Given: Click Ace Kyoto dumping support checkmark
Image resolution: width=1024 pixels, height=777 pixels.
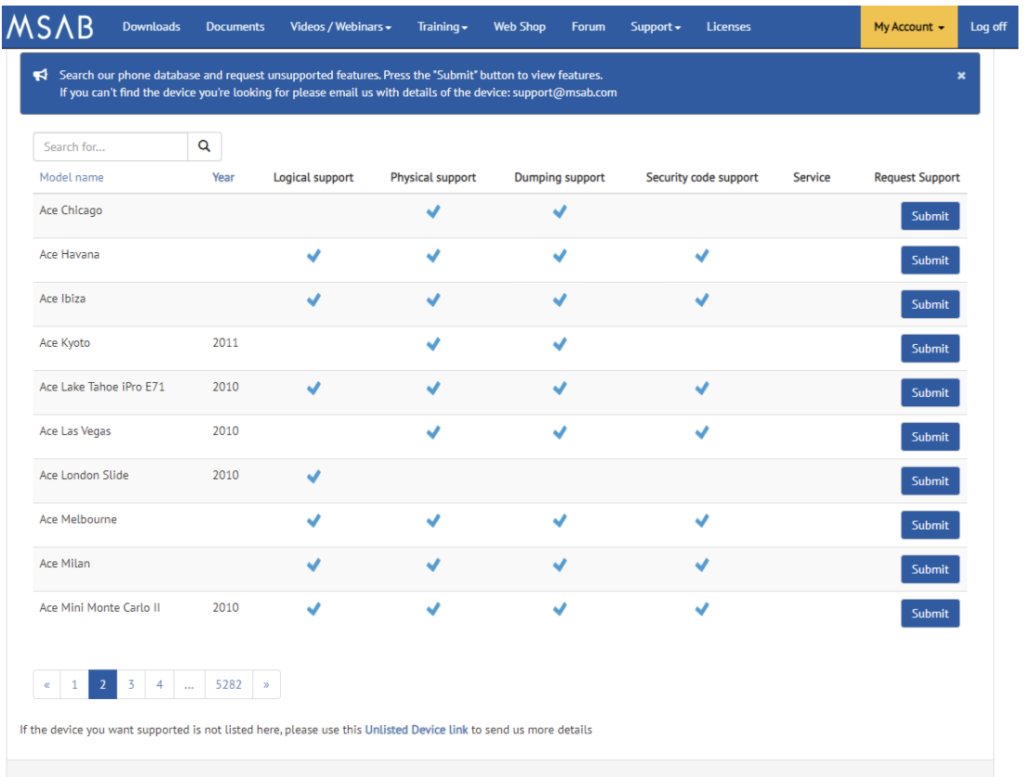Looking at the screenshot, I should 560,344.
